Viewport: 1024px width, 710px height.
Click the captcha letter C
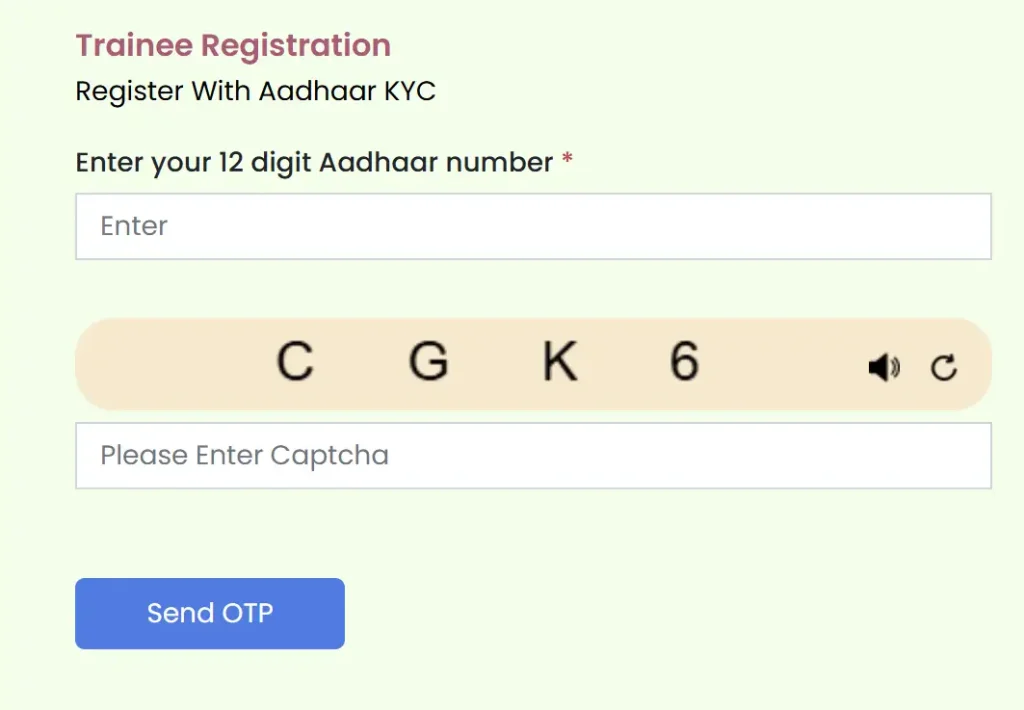tap(295, 362)
